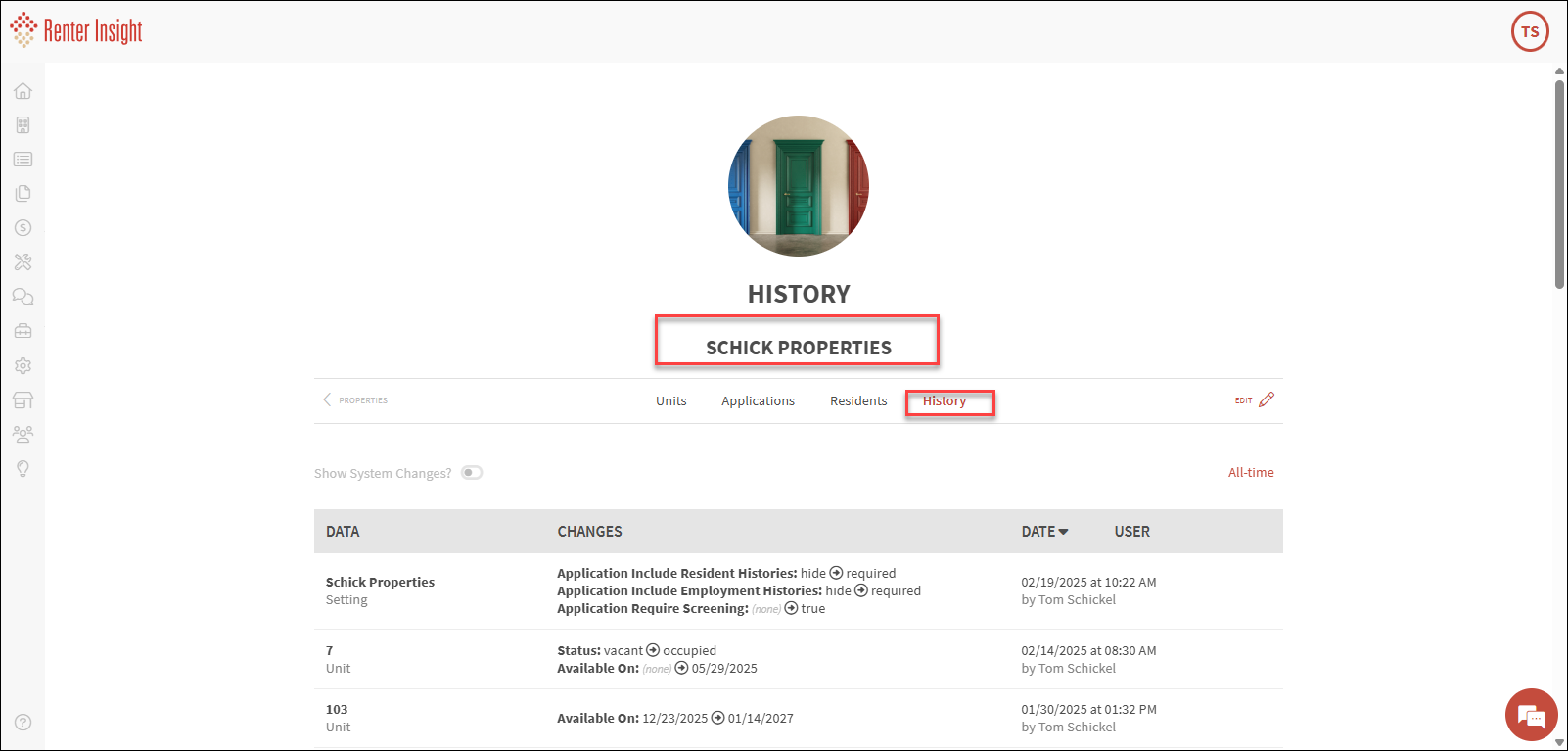Image resolution: width=1568 pixels, height=751 pixels.
Task: Click Application Include Employment Histories change
Action: tap(739, 590)
